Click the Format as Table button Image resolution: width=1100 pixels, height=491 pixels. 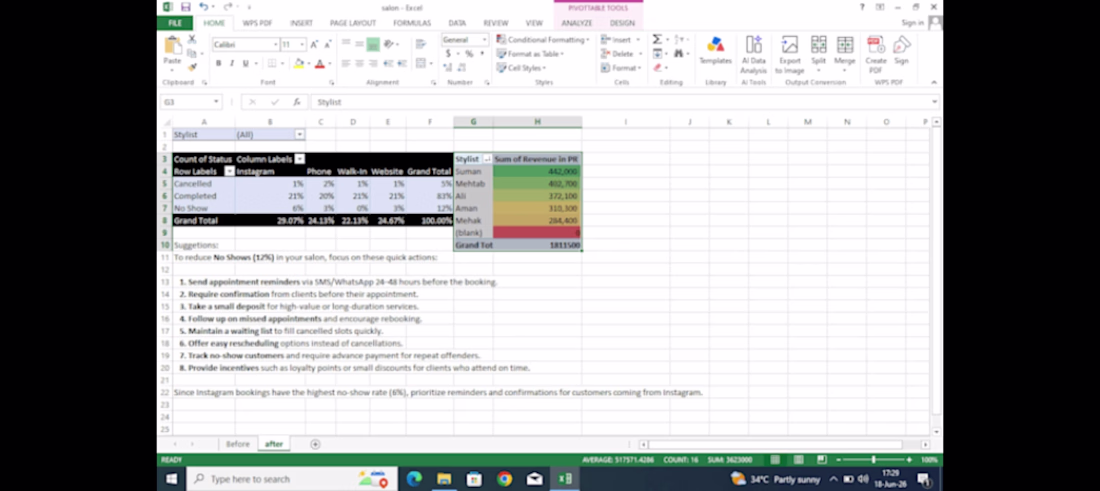[x=530, y=54]
